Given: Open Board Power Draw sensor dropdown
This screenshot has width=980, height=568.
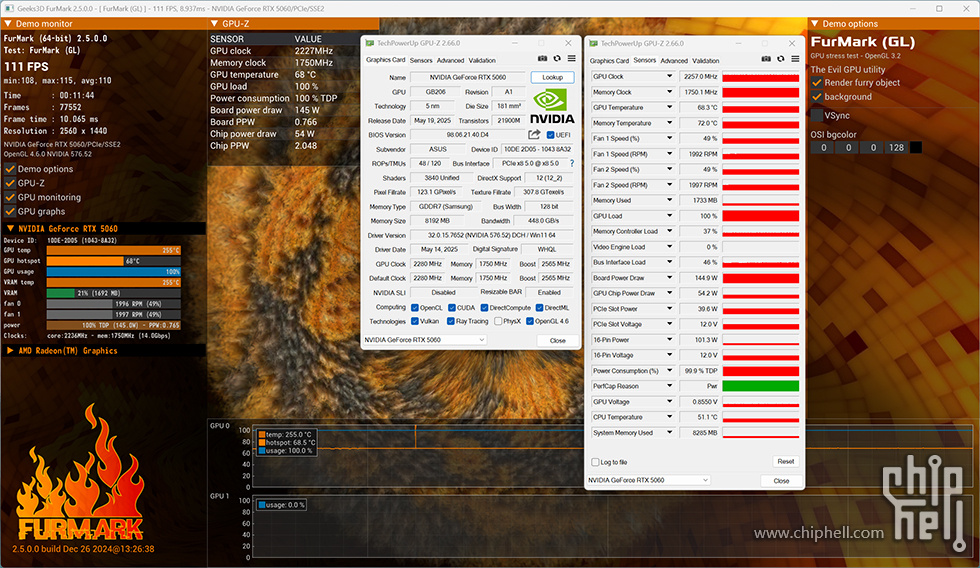Looking at the screenshot, I should (x=669, y=277).
